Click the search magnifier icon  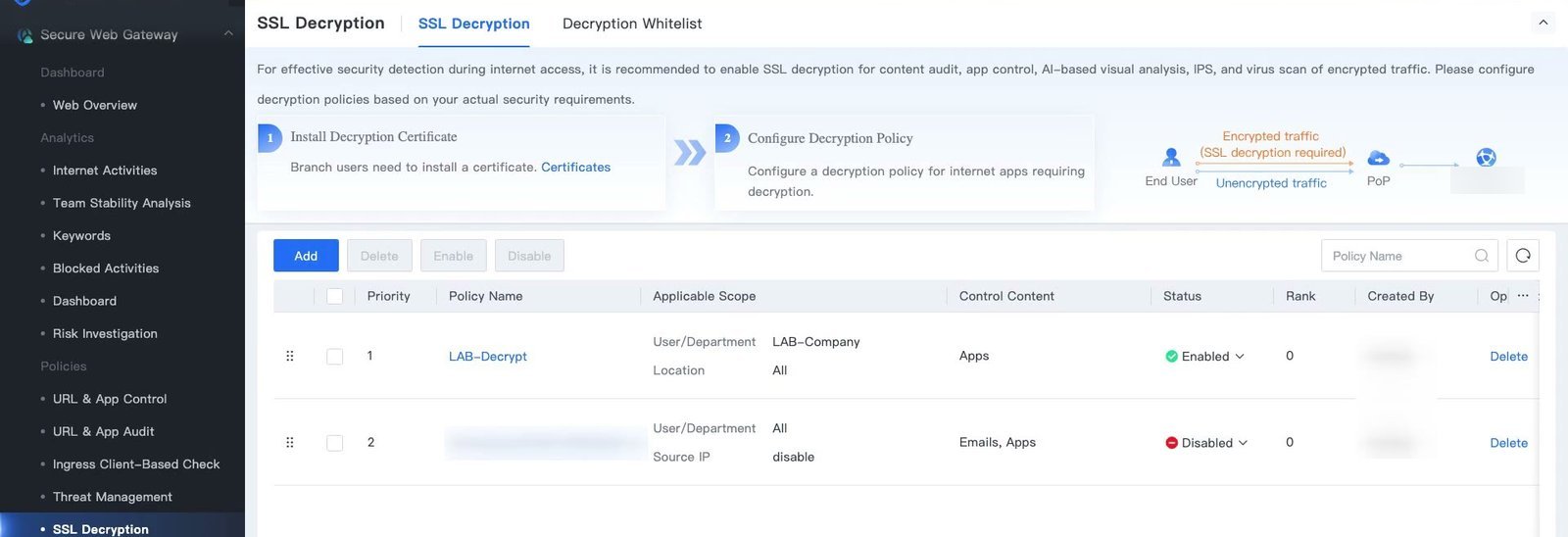pyautogui.click(x=1482, y=256)
